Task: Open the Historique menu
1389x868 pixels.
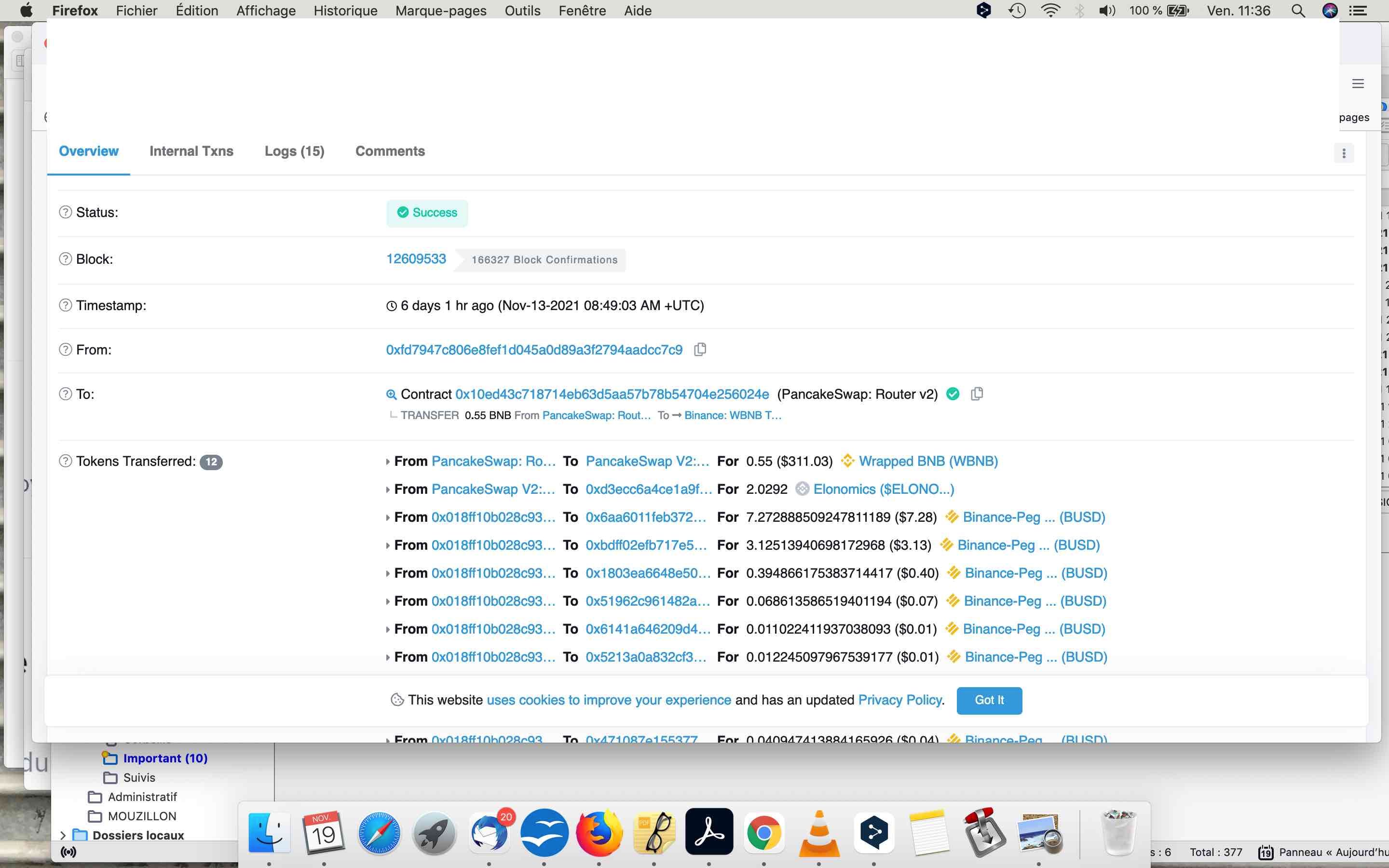Action: point(345,10)
